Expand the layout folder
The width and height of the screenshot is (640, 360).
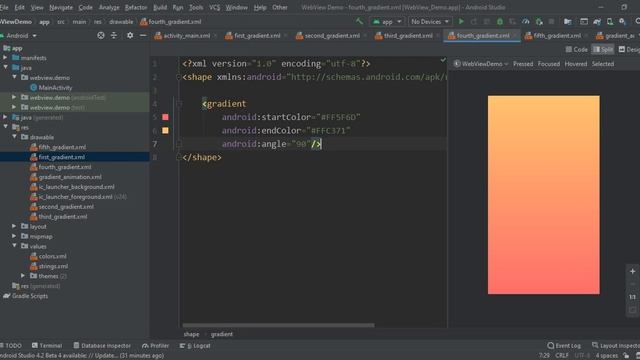(14, 226)
